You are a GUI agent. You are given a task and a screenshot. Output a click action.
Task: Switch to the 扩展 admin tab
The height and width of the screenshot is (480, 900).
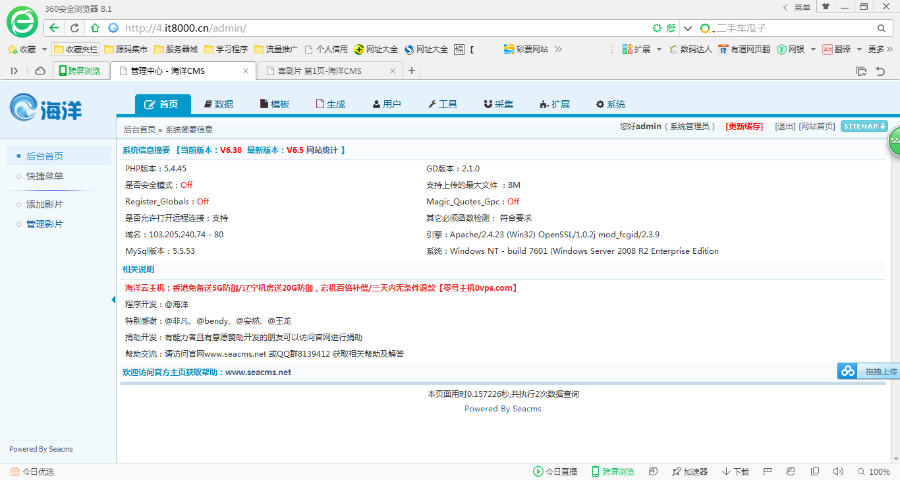[554, 104]
